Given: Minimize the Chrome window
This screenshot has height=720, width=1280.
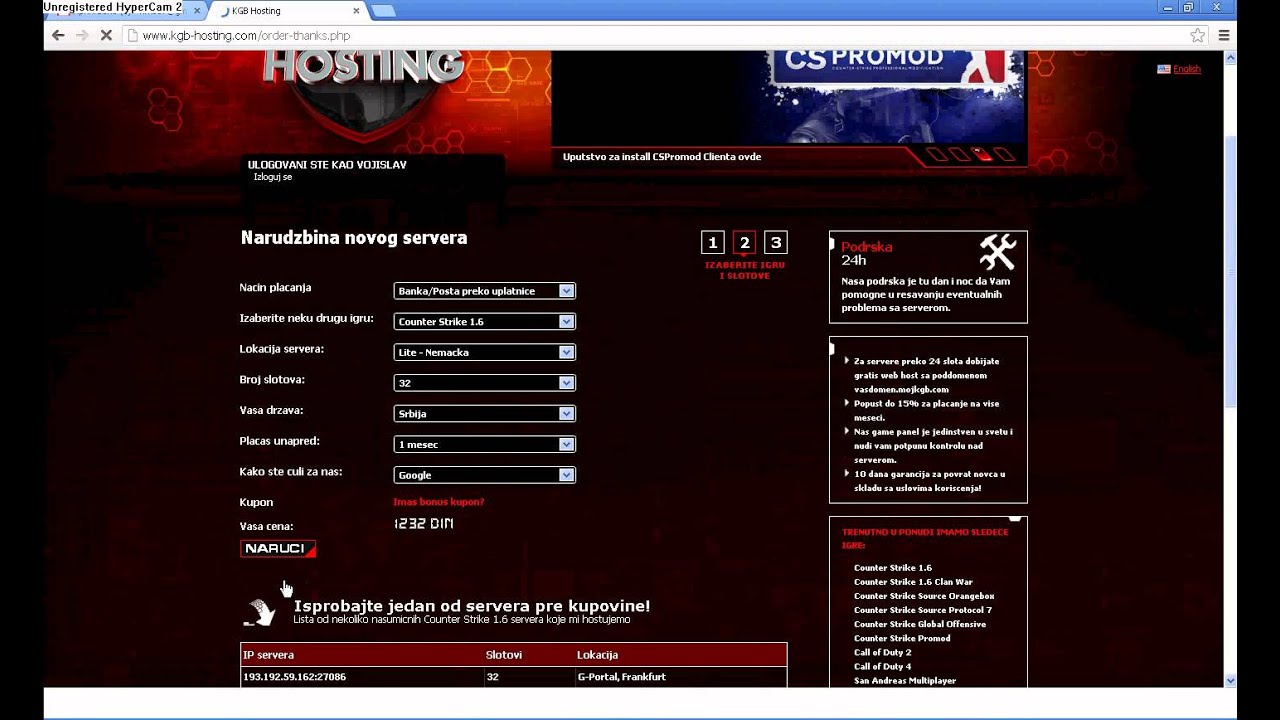Looking at the screenshot, I should click(1167, 8).
